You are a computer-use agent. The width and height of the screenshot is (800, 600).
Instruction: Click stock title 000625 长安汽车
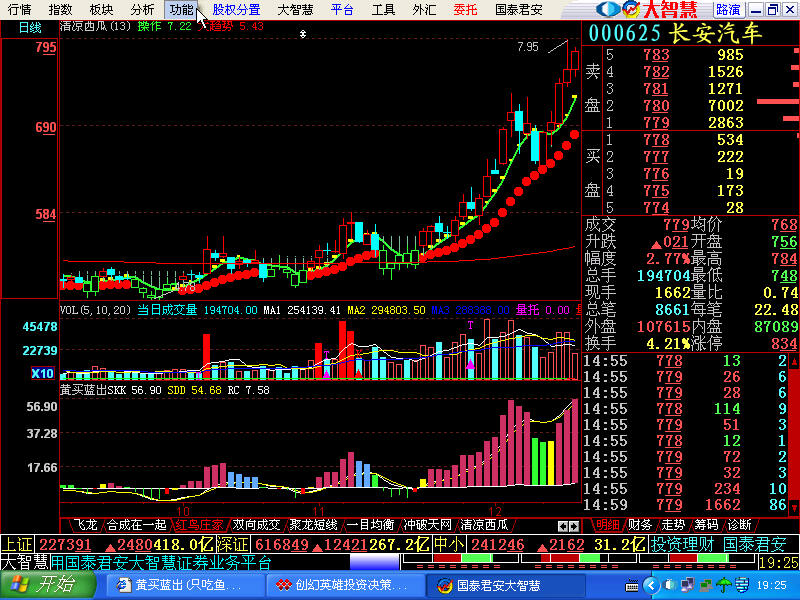point(675,33)
